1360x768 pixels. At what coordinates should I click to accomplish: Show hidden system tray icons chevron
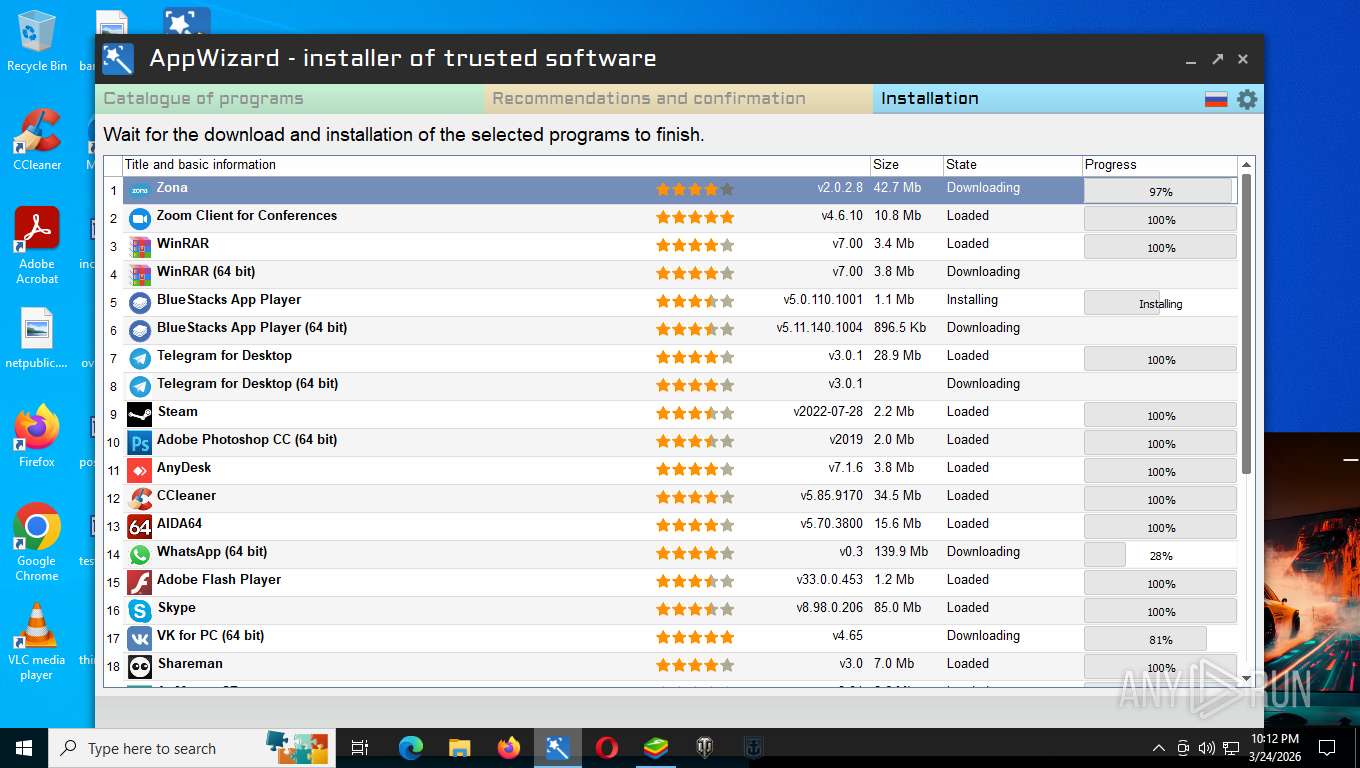point(1159,748)
